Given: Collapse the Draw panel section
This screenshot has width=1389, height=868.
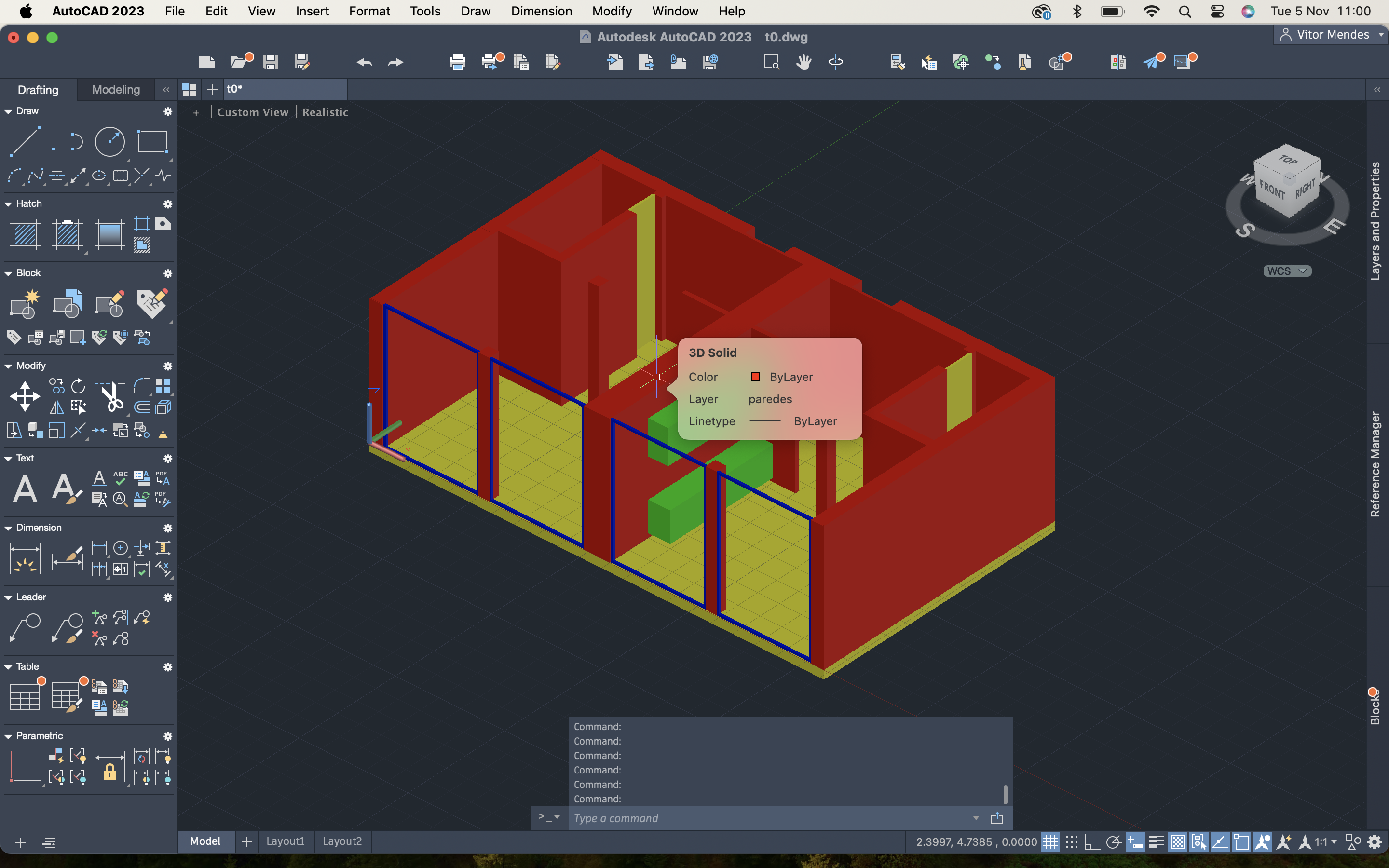Looking at the screenshot, I should pyautogui.click(x=8, y=111).
